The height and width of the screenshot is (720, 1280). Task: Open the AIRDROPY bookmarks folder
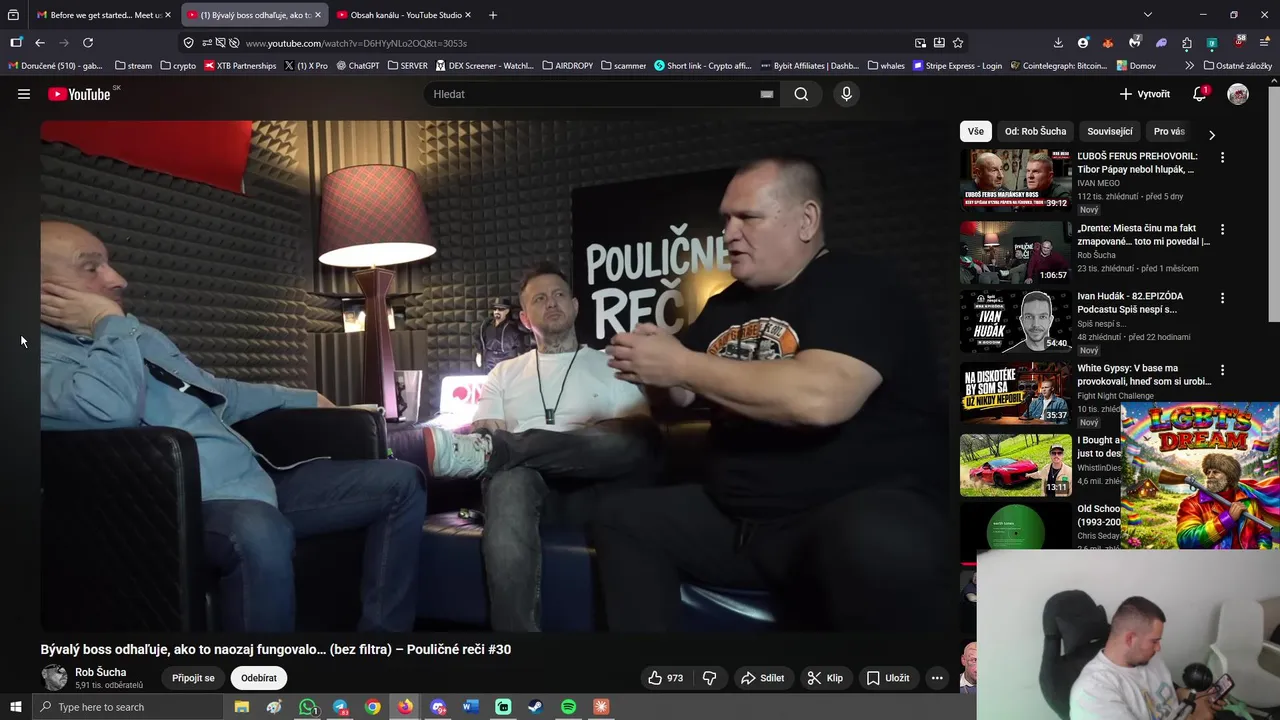568,66
